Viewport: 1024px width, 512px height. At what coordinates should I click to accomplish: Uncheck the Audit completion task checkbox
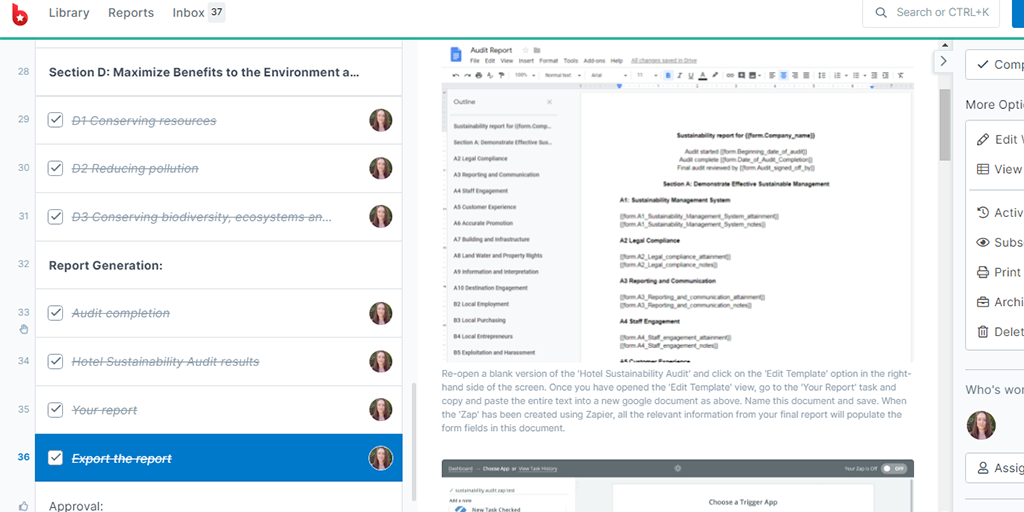56,313
